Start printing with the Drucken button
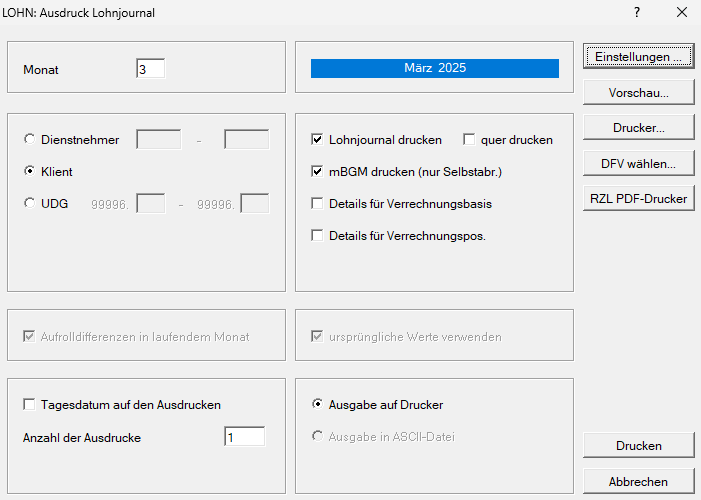 (638, 446)
